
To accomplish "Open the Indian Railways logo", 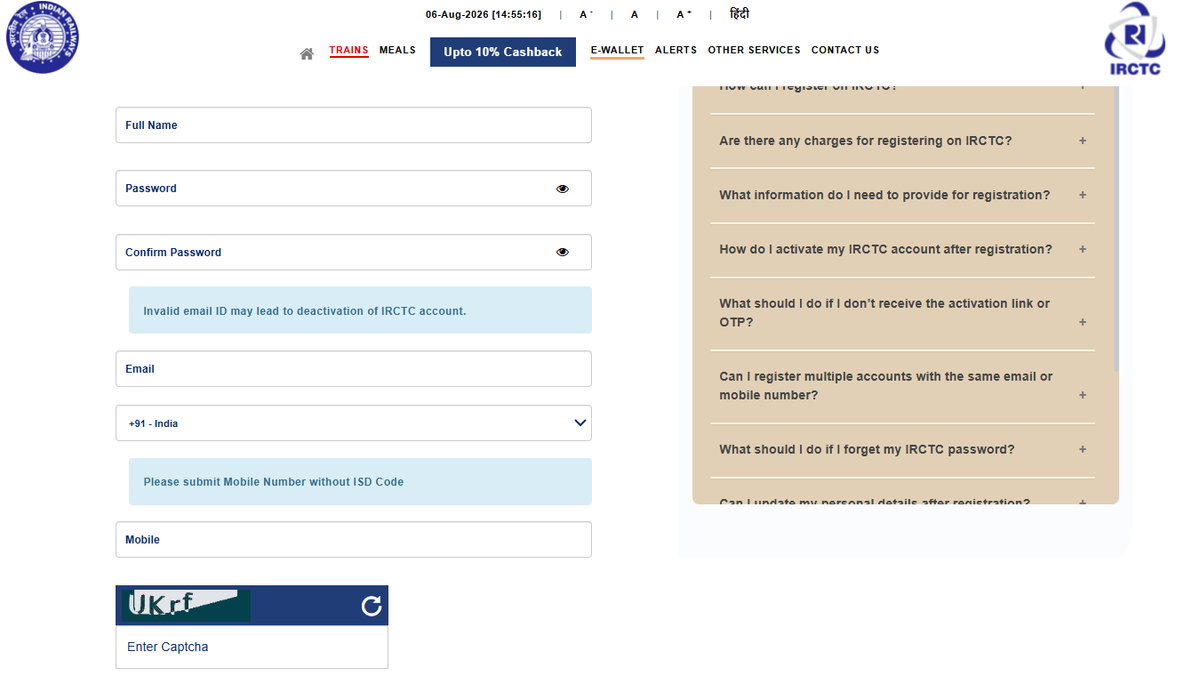I will coord(42,37).
